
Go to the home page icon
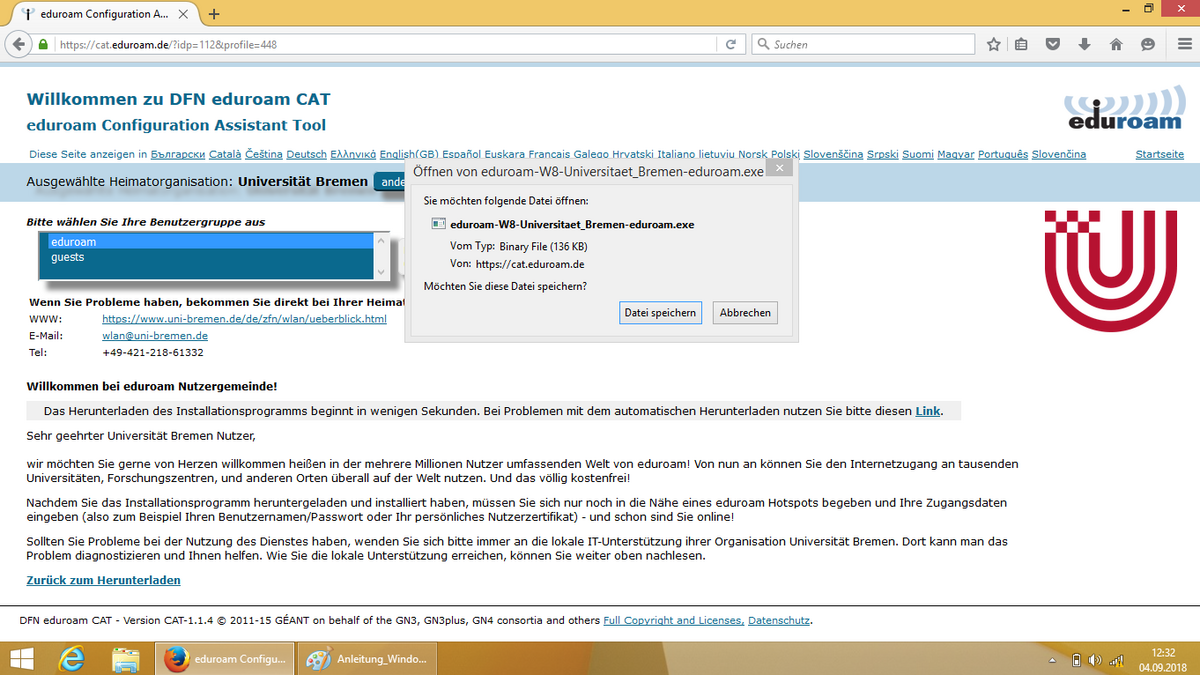(x=1116, y=45)
